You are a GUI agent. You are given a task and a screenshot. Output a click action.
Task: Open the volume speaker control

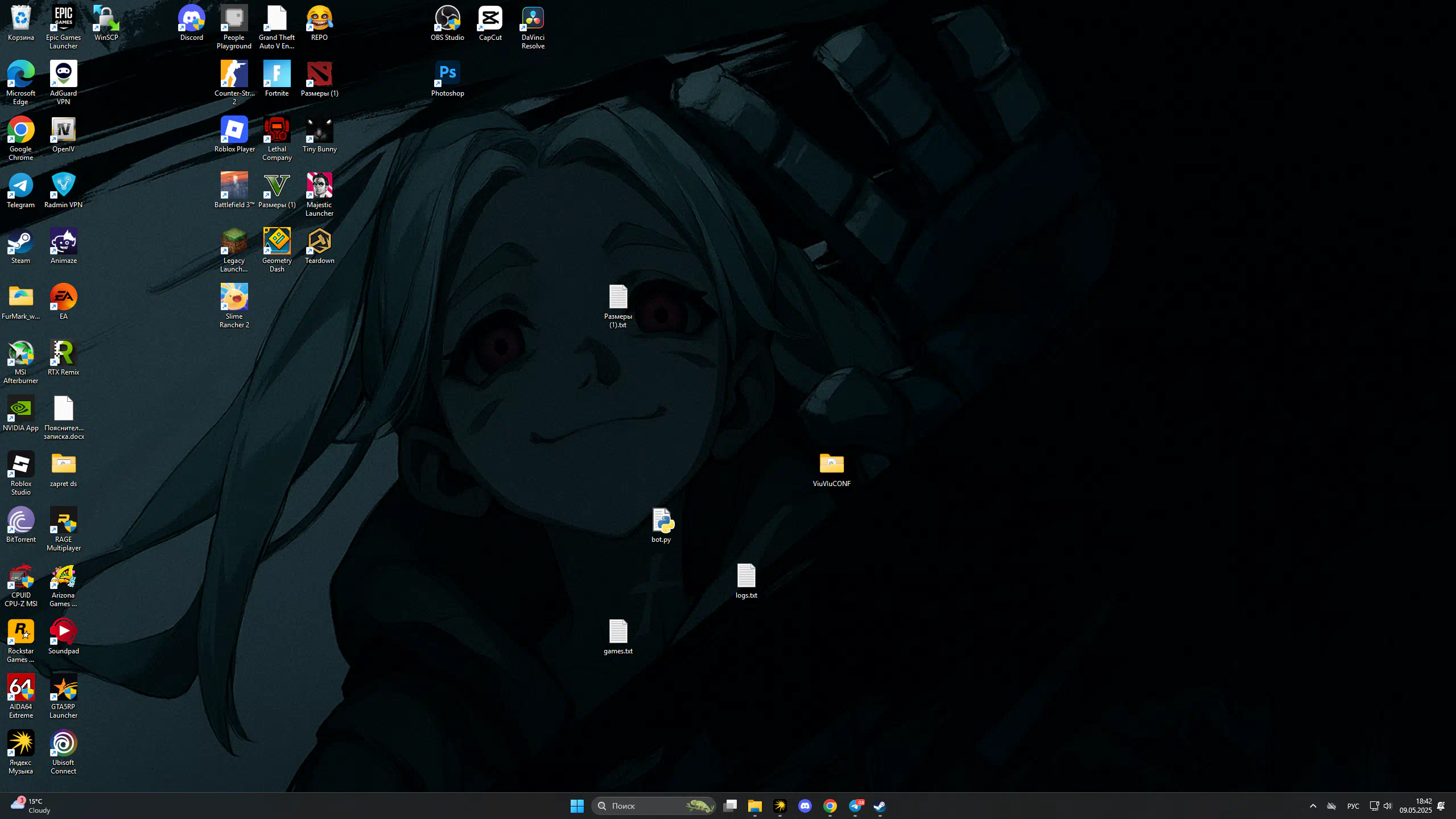coord(1387,806)
